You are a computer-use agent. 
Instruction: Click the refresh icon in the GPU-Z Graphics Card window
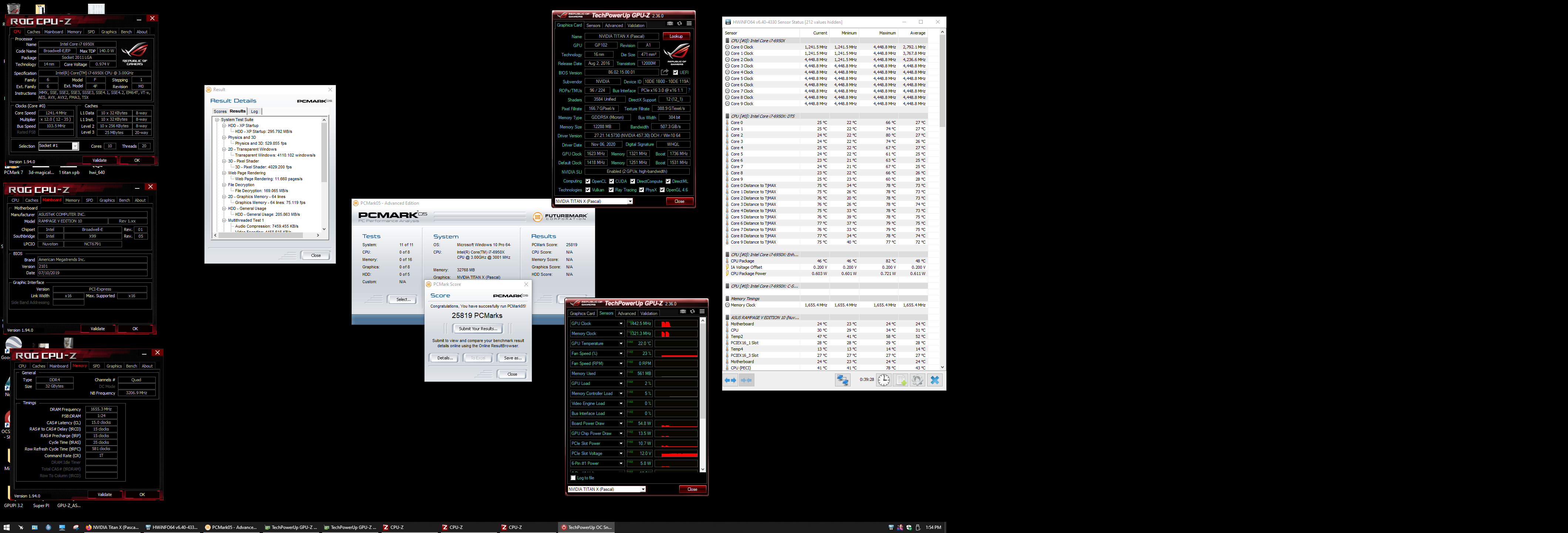[x=679, y=24]
